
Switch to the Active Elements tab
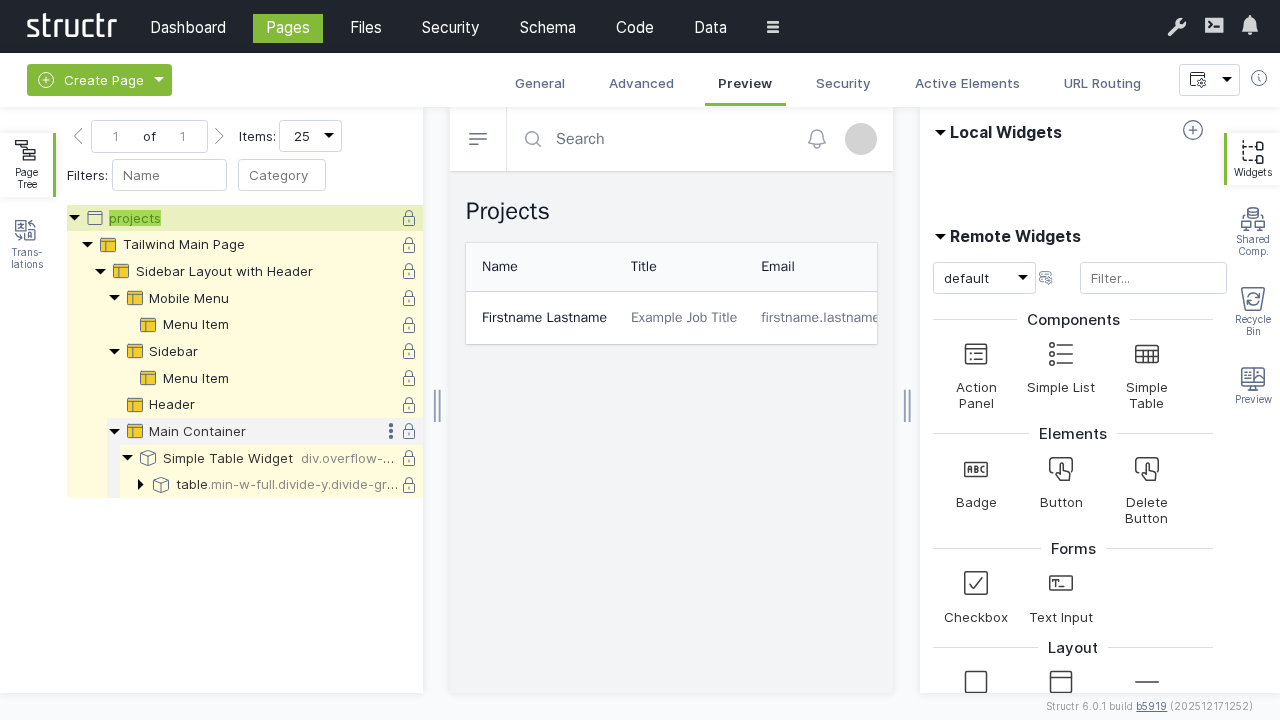coord(966,84)
